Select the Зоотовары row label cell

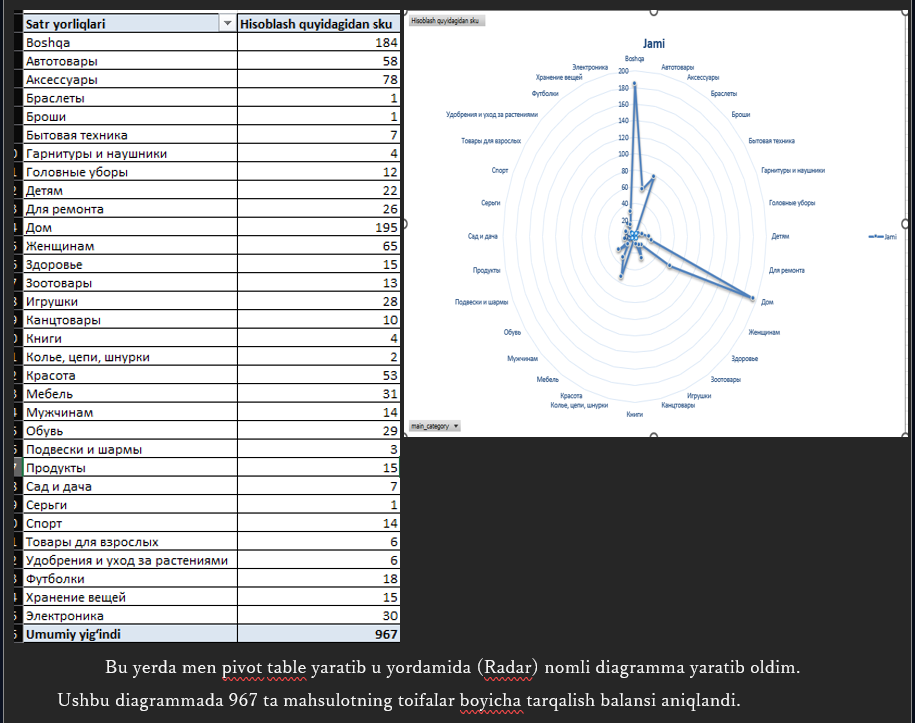130,282
